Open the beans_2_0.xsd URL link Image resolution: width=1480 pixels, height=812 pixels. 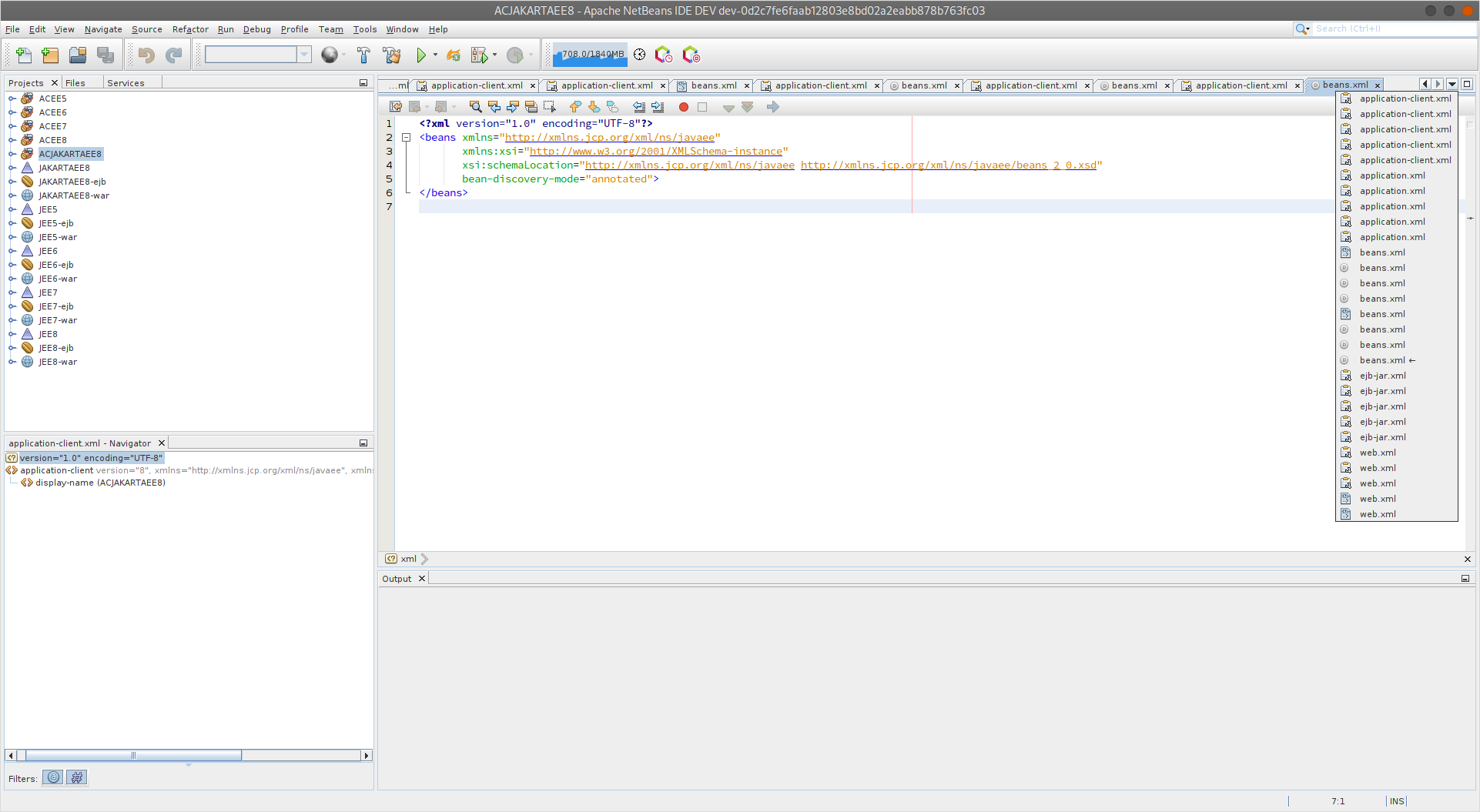pos(949,165)
